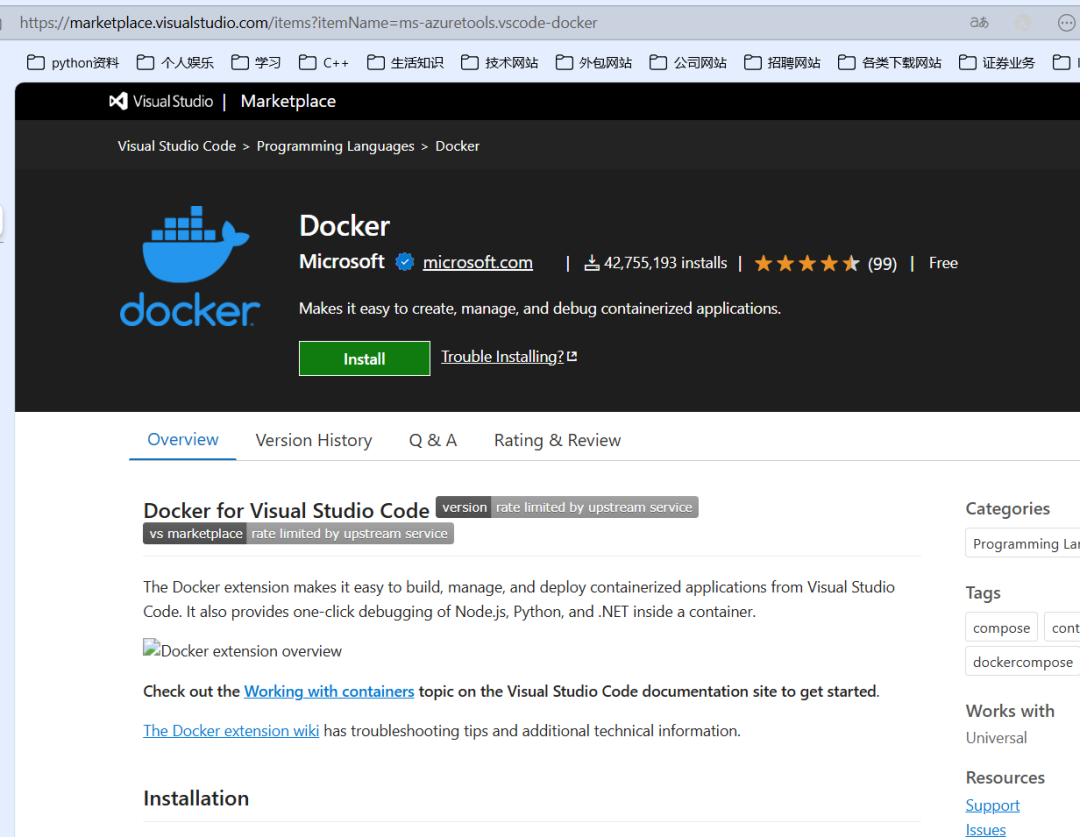Viewport: 1080px width, 837px height.
Task: Open the 生活知识 bookmark folder
Action: 405,63
